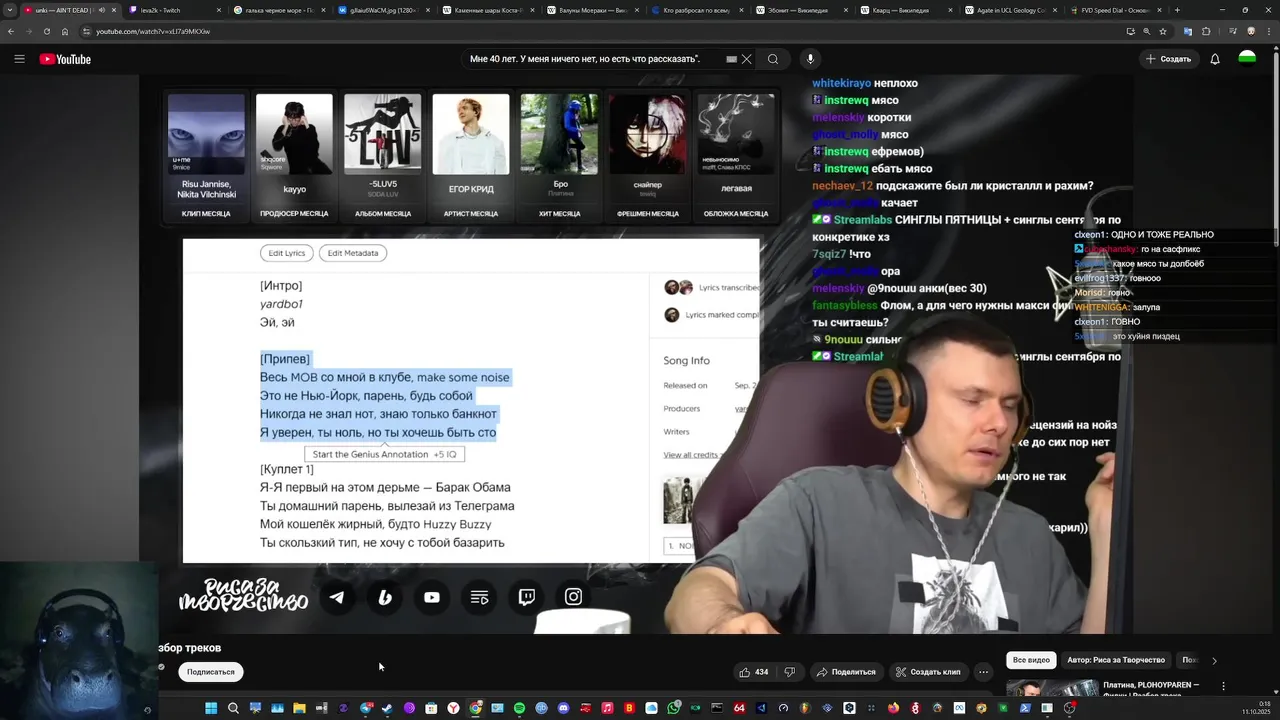Open options menu for 'Платина, PLOHOYPAREN' video
1280x720 pixels.
point(1223,686)
